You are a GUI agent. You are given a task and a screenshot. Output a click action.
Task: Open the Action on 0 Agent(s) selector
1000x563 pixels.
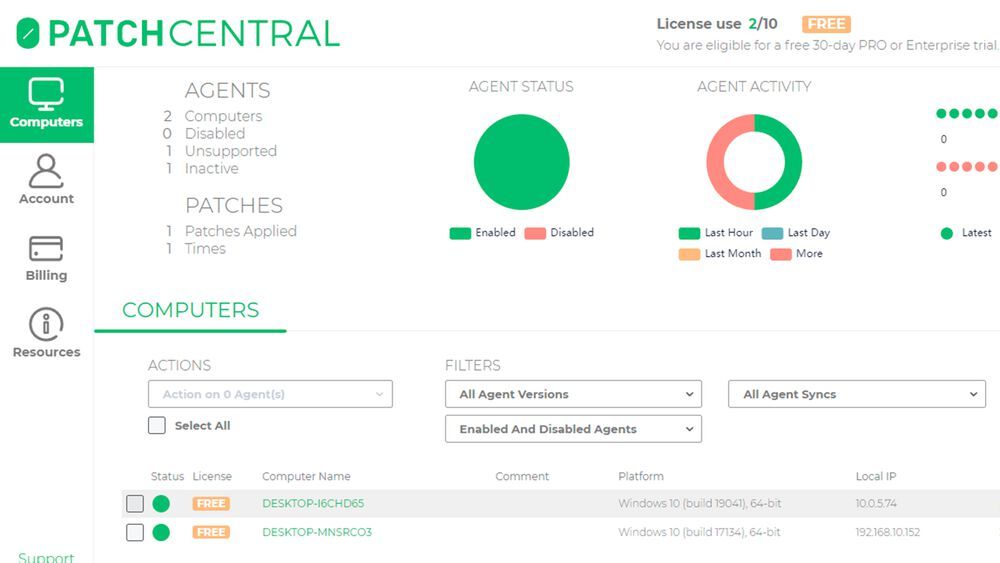click(x=270, y=394)
